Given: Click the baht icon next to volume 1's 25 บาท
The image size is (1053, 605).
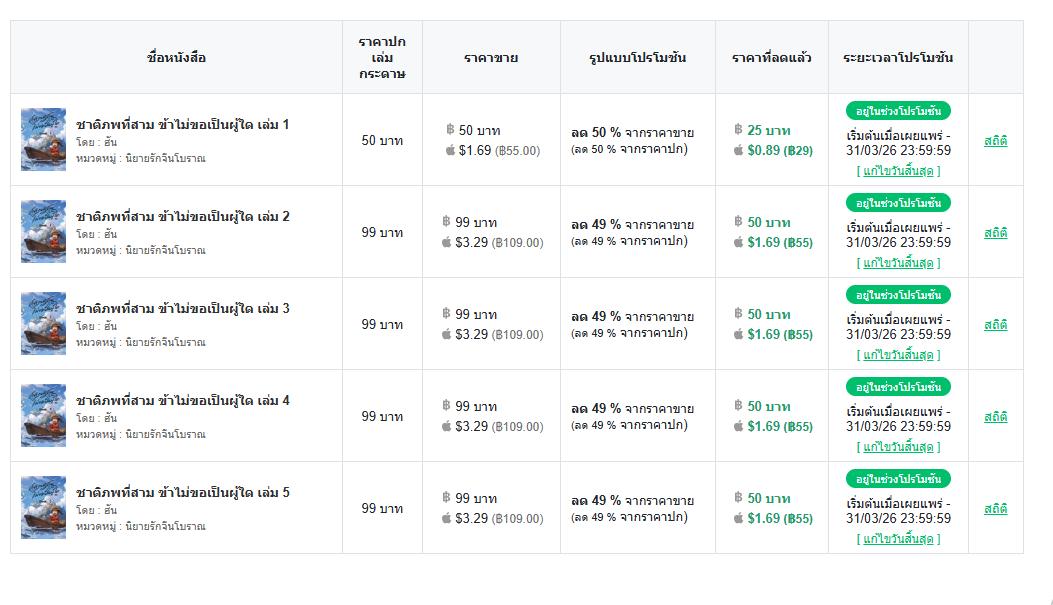Looking at the screenshot, I should (x=738, y=130).
